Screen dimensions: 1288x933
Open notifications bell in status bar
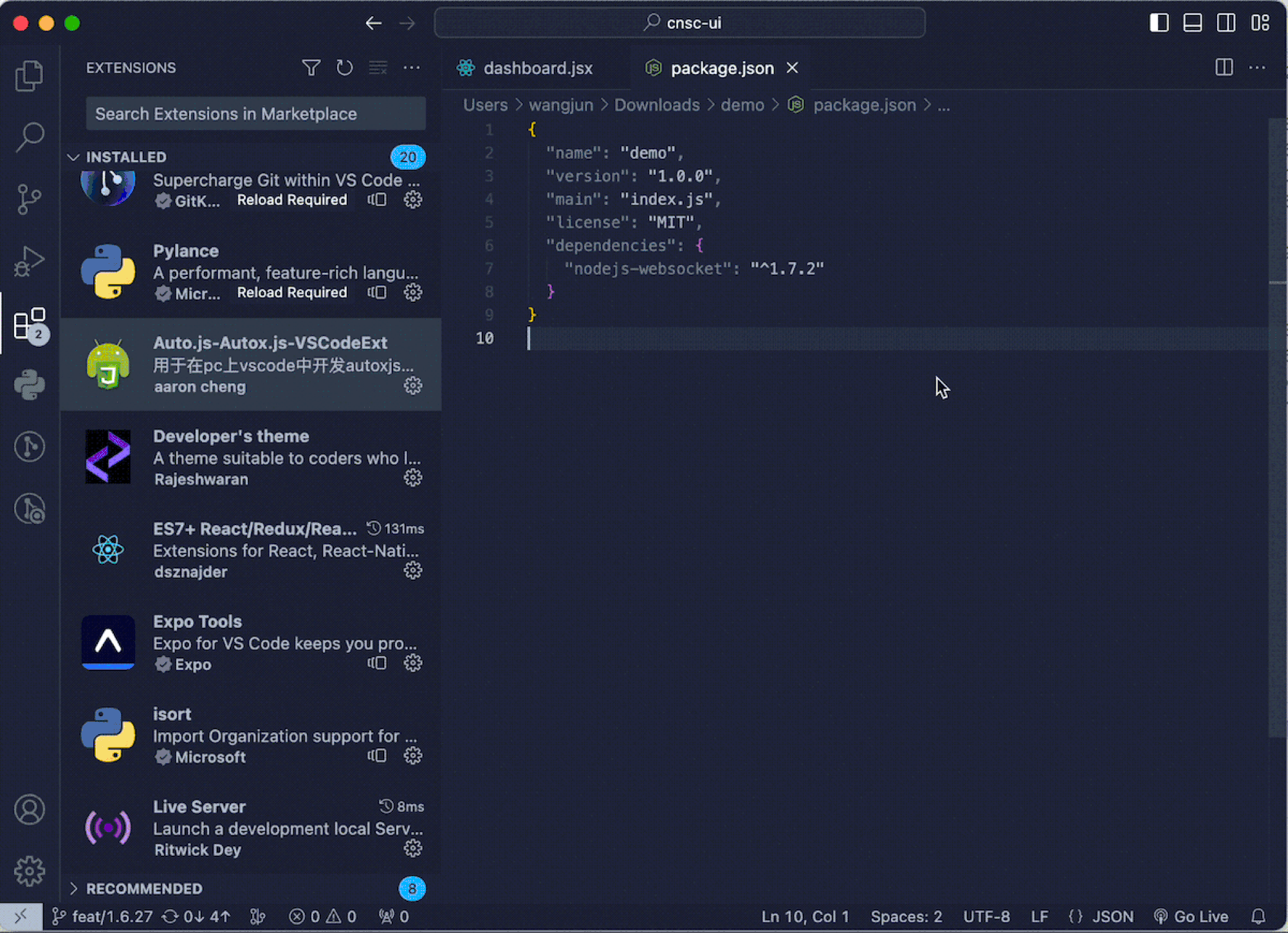1259,916
